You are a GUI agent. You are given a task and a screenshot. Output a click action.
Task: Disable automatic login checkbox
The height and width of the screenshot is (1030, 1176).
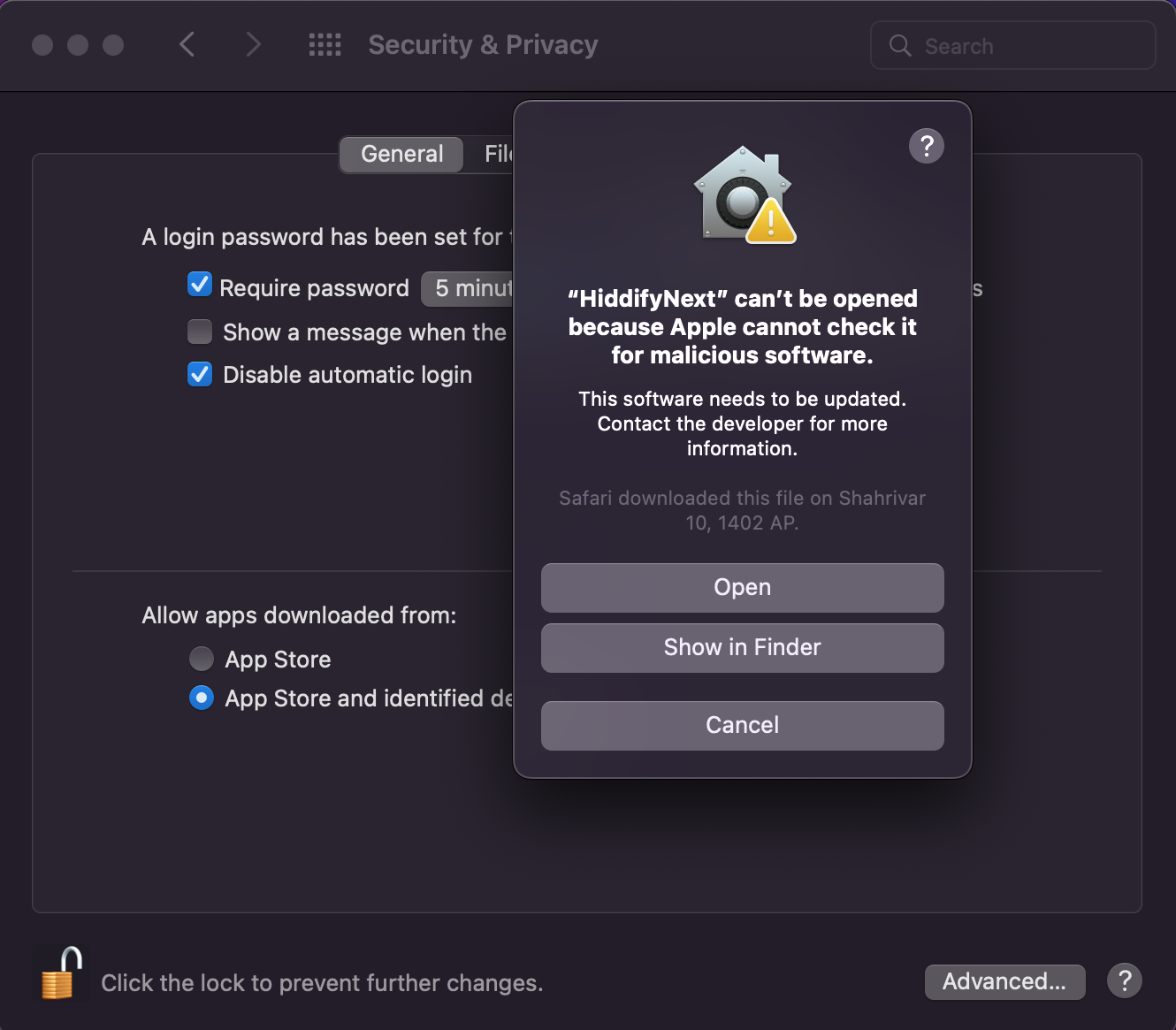click(x=199, y=374)
